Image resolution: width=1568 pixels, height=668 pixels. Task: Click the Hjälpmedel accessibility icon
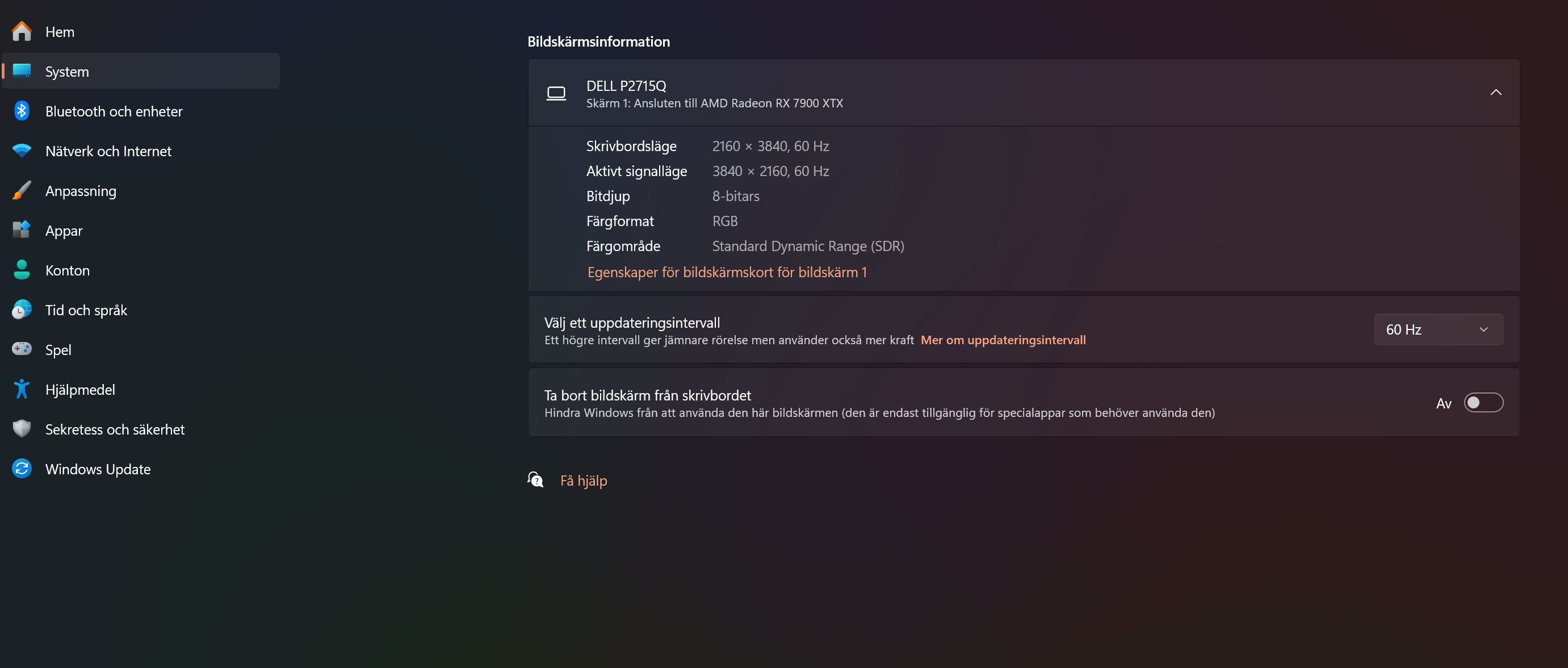click(22, 389)
